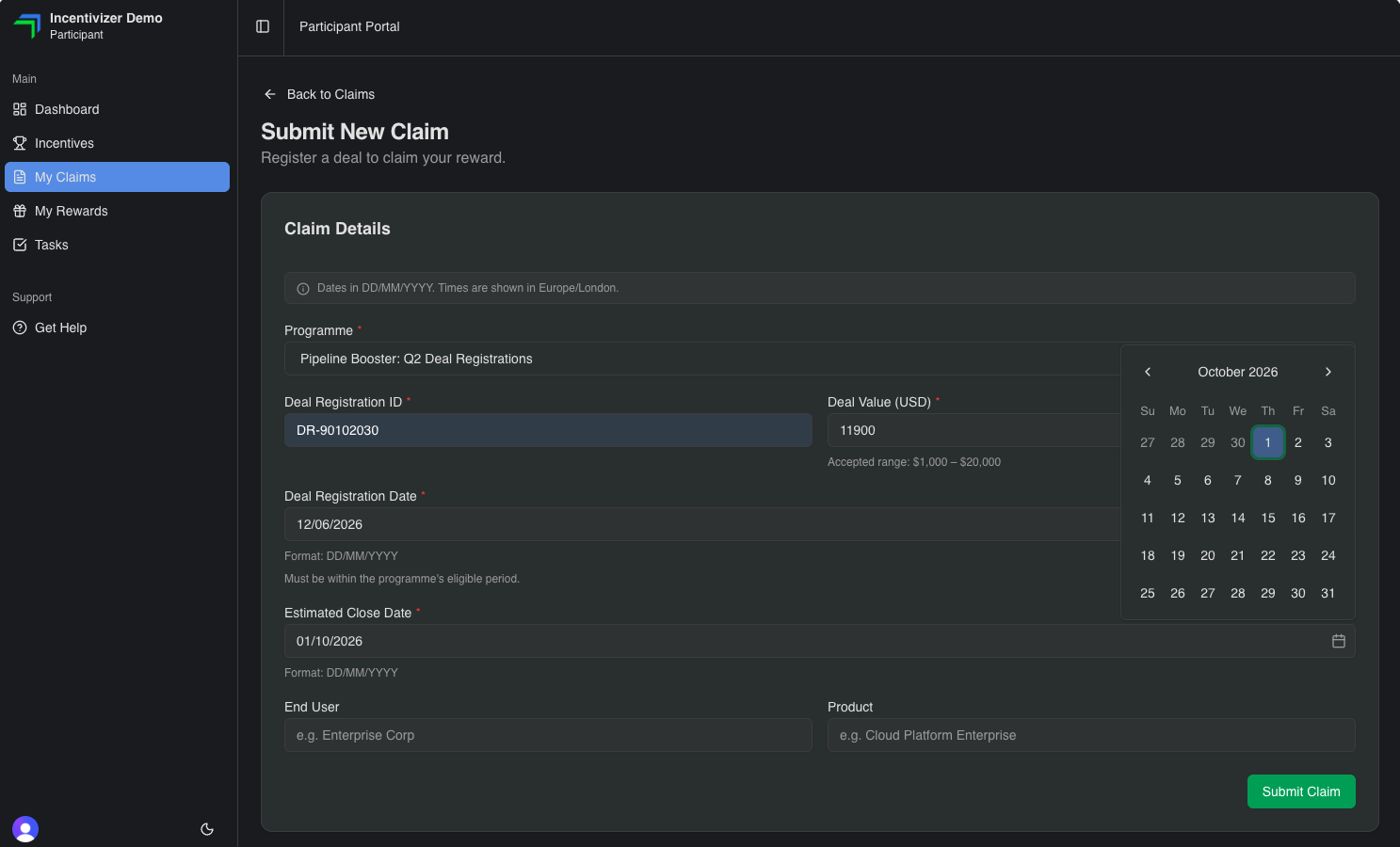This screenshot has height=847, width=1400.
Task: Click the Incentivizer Demo logo icon
Action: (x=27, y=26)
